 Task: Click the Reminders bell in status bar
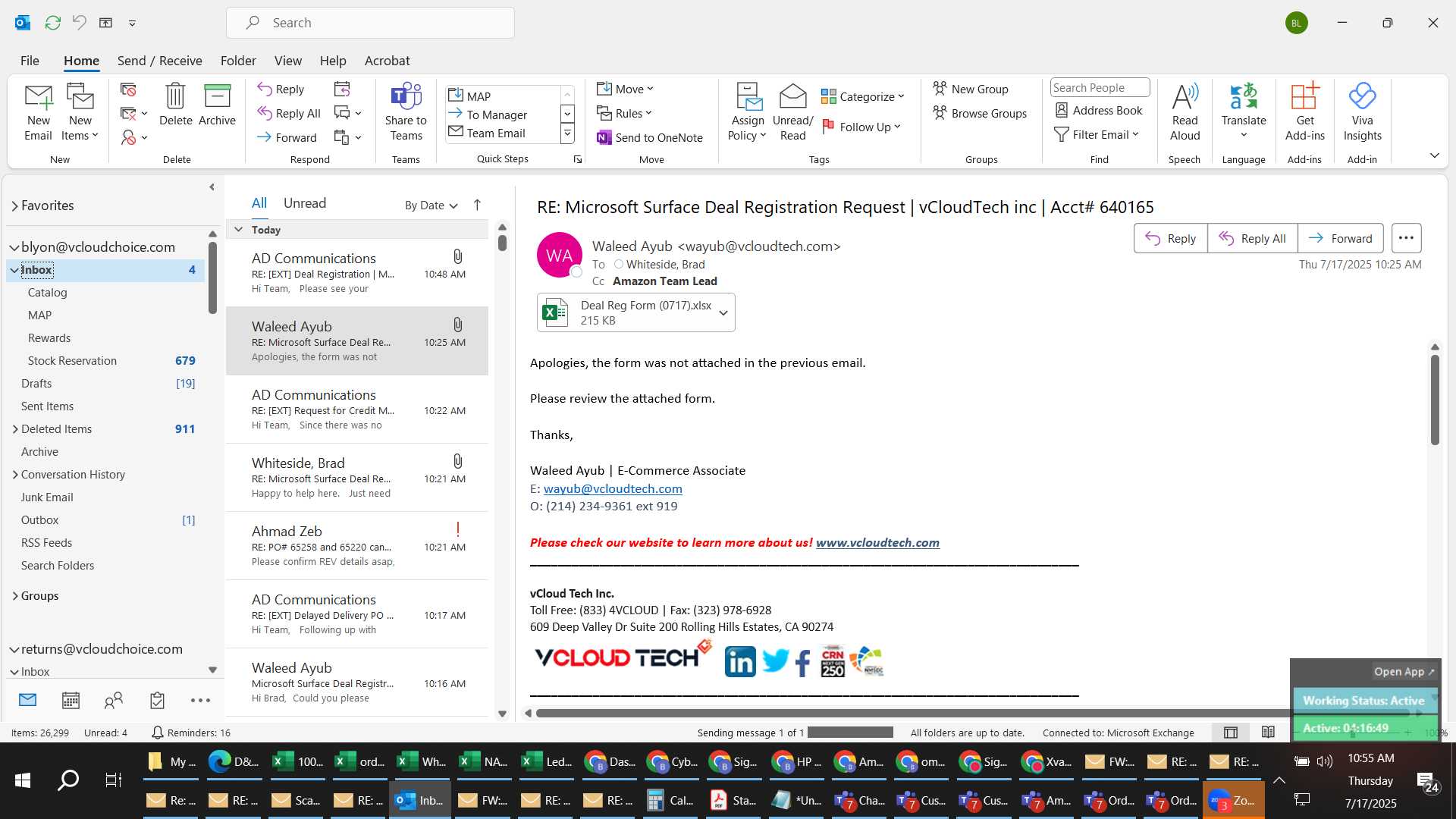tap(157, 733)
